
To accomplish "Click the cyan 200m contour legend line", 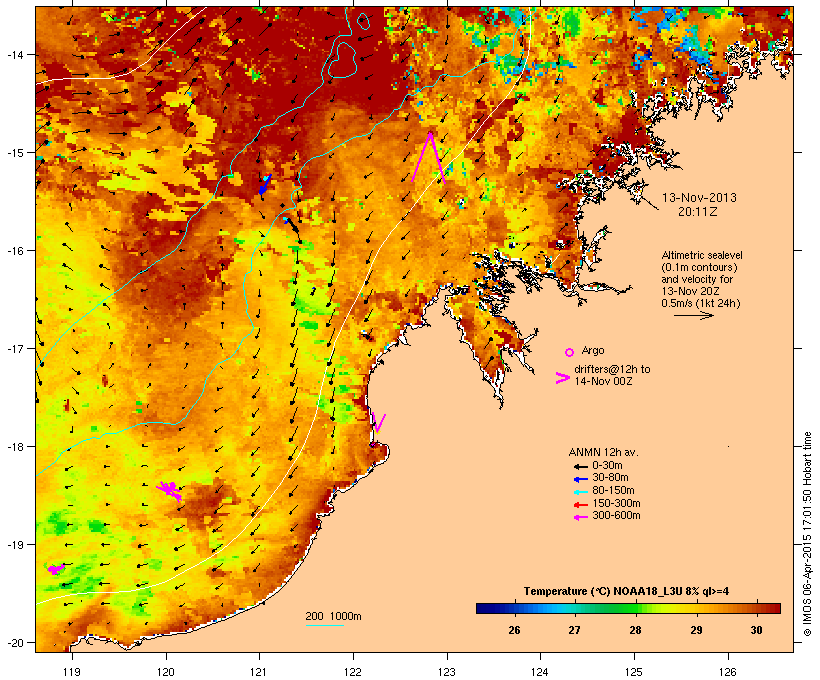I will pos(324,625).
